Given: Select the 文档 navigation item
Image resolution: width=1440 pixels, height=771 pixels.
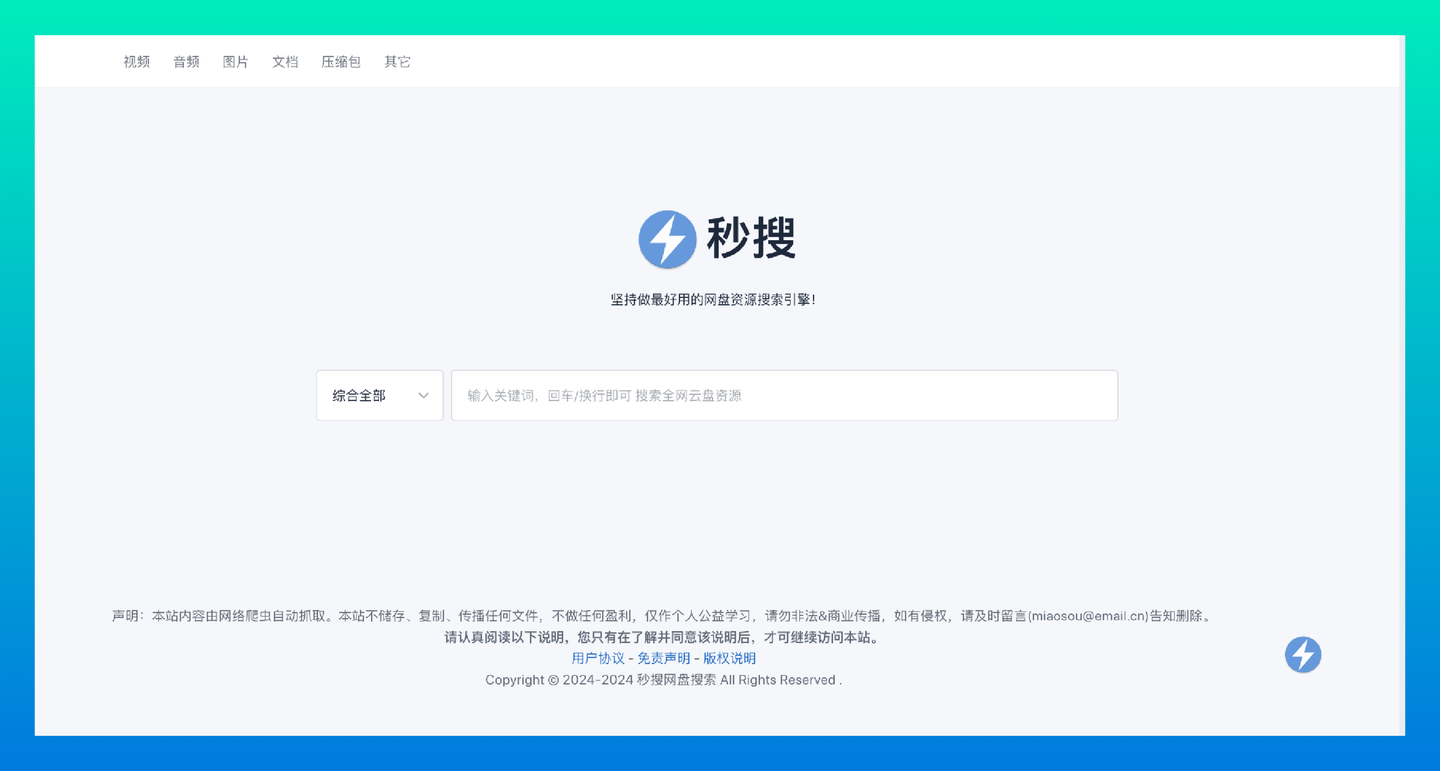Looking at the screenshot, I should point(285,62).
